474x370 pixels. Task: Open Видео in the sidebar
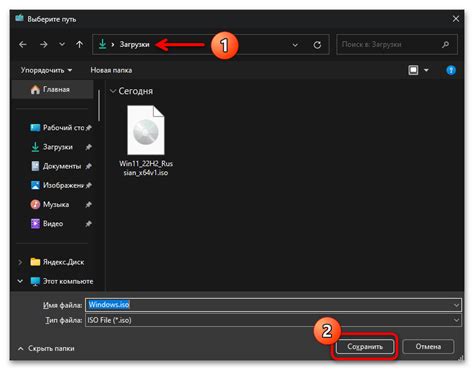click(x=60, y=224)
